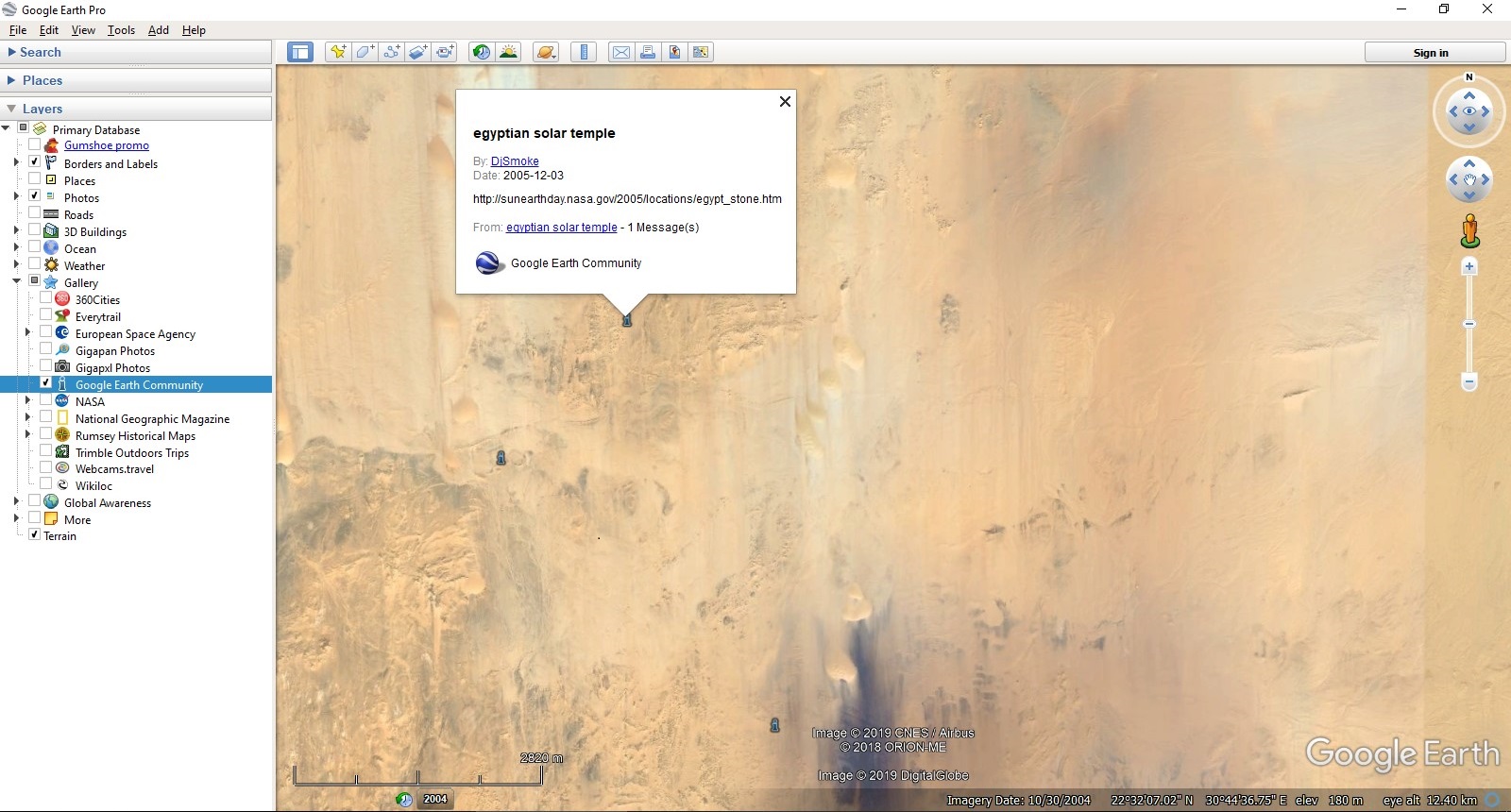This screenshot has height=812, width=1511.
Task: Open the File menu
Action: pyautogui.click(x=18, y=30)
